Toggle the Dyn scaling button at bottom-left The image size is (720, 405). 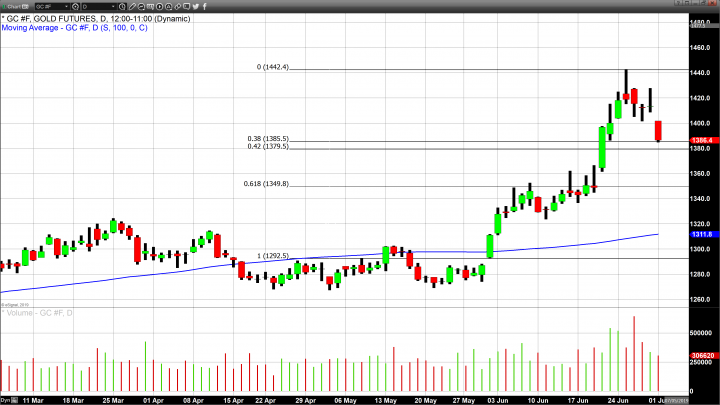coord(6,400)
